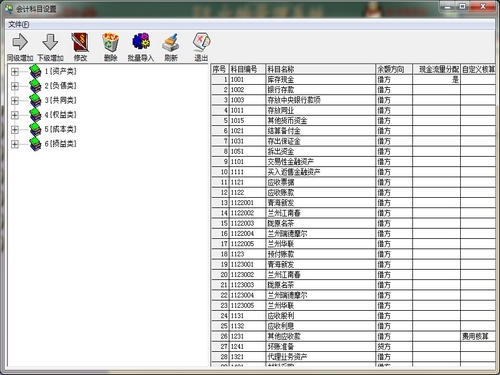The height and width of the screenshot is (375, 500).
Task: Open the 文件(F) menu
Action: pyautogui.click(x=19, y=24)
